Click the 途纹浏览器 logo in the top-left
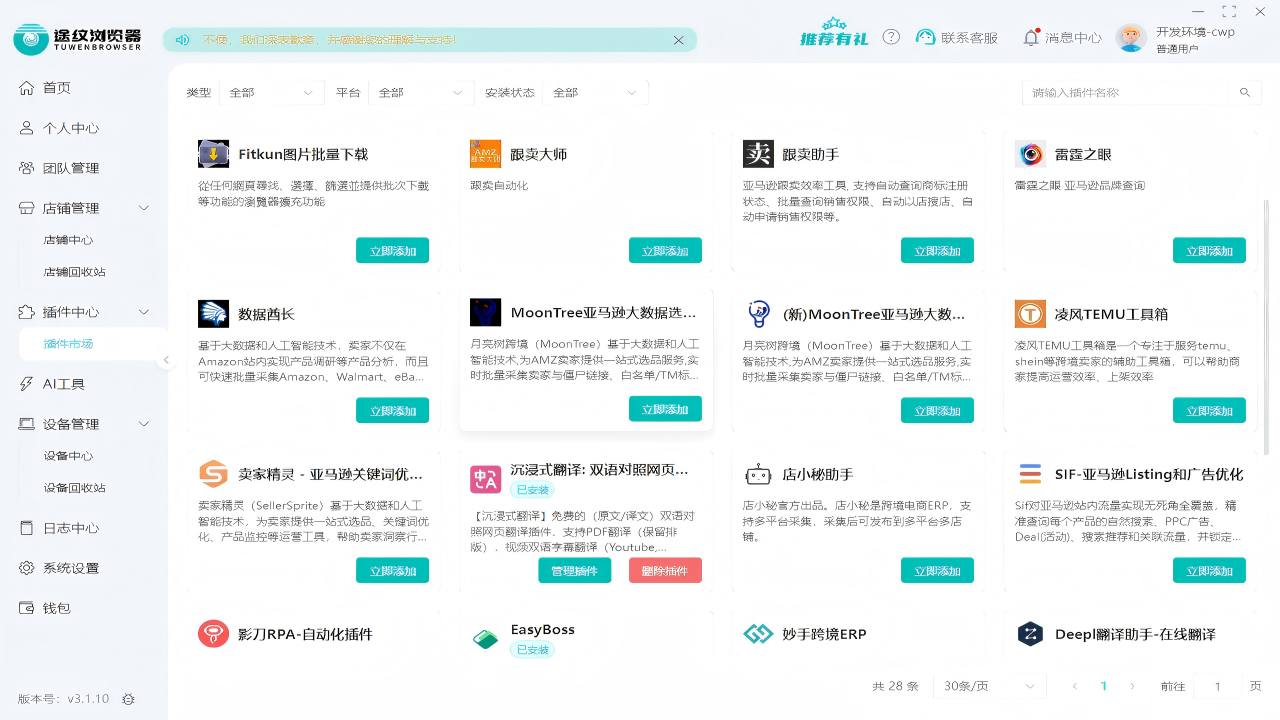1280x720 pixels. point(30,38)
